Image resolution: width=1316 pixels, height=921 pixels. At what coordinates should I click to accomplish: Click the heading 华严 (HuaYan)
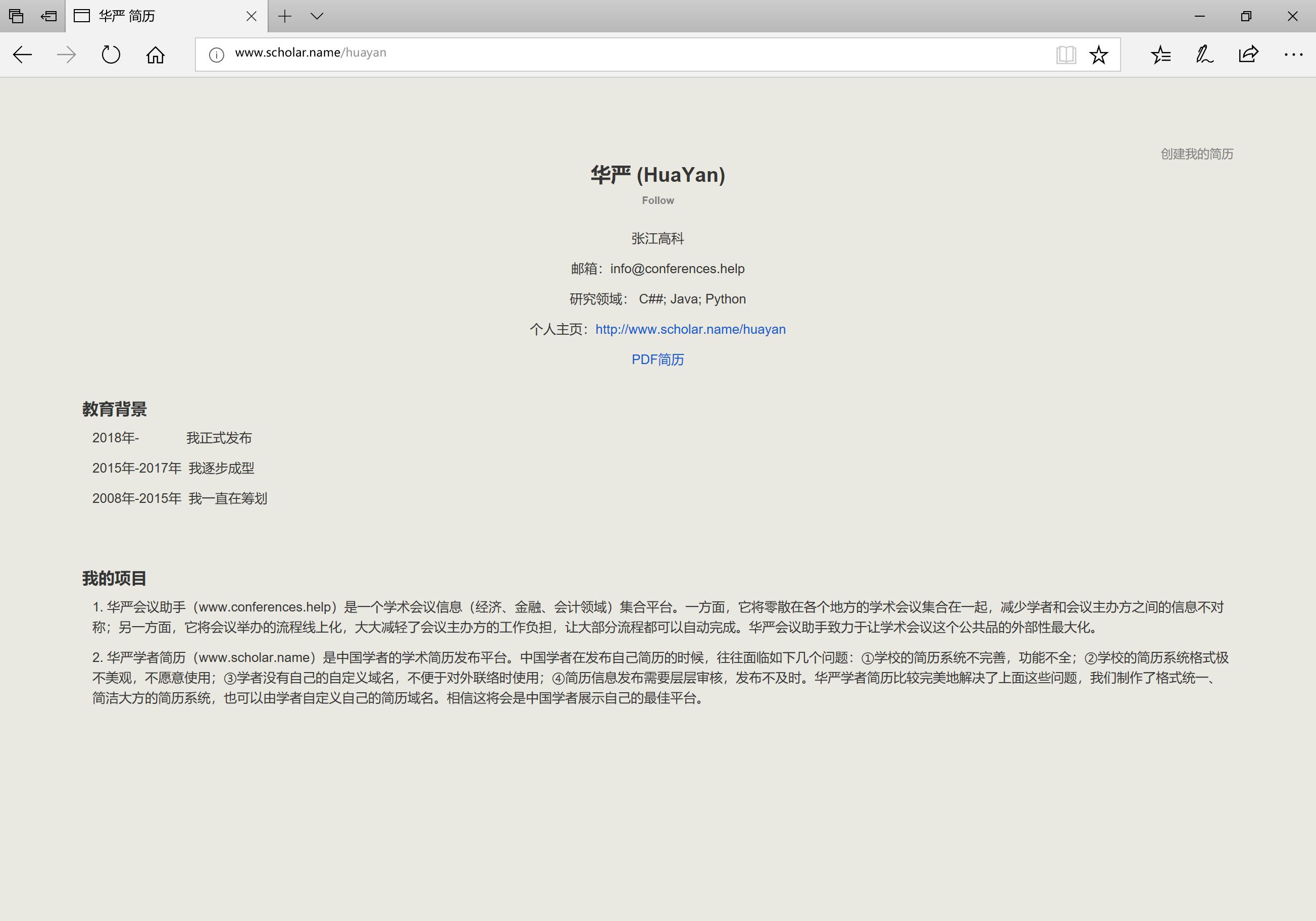[x=658, y=175]
